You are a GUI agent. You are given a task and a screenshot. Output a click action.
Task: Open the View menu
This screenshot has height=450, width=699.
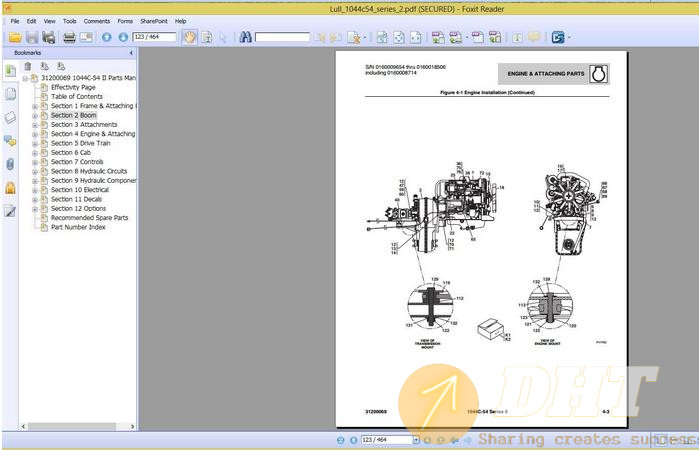click(49, 21)
